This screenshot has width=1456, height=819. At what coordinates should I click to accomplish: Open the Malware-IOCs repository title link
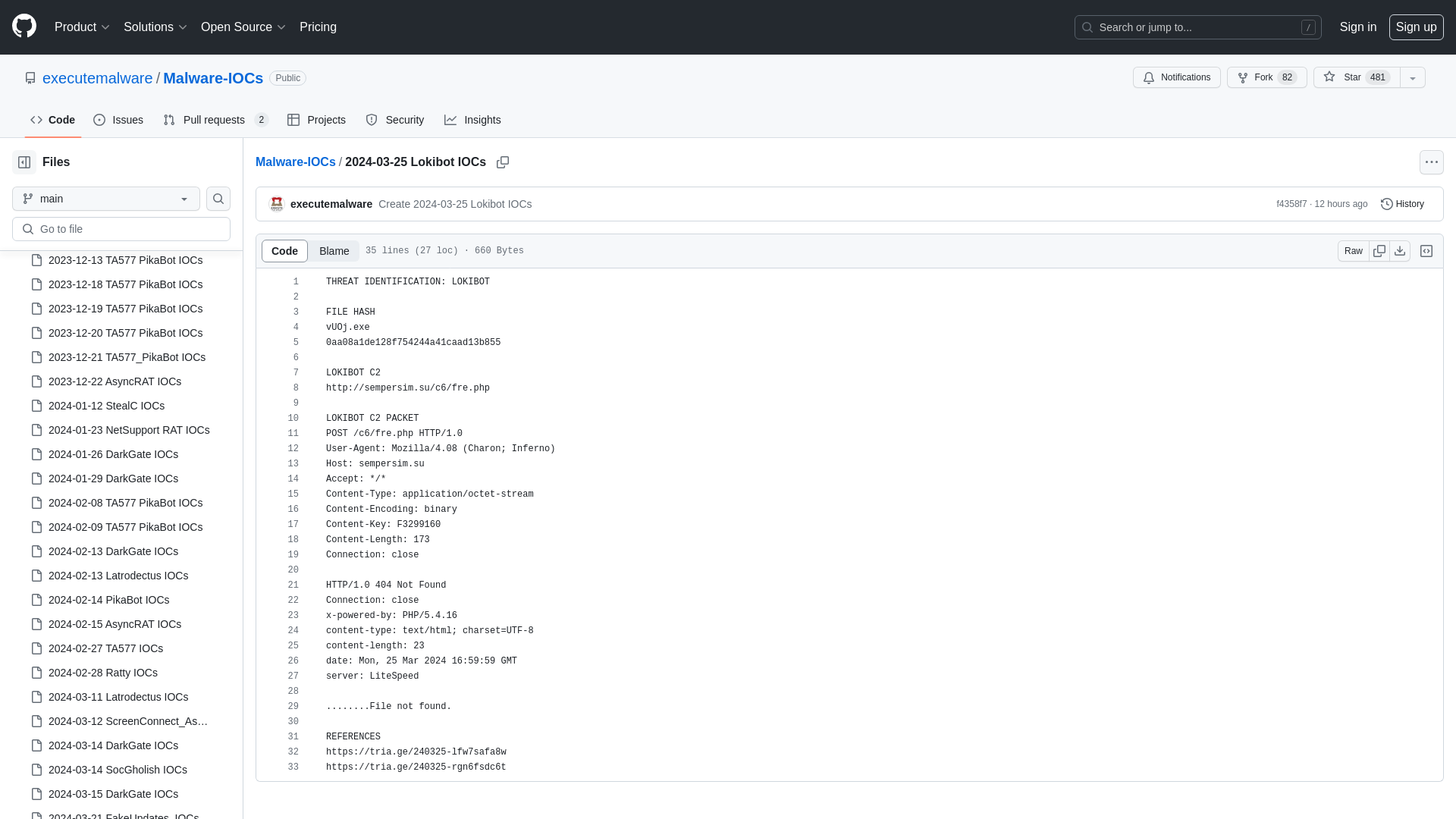(x=213, y=78)
